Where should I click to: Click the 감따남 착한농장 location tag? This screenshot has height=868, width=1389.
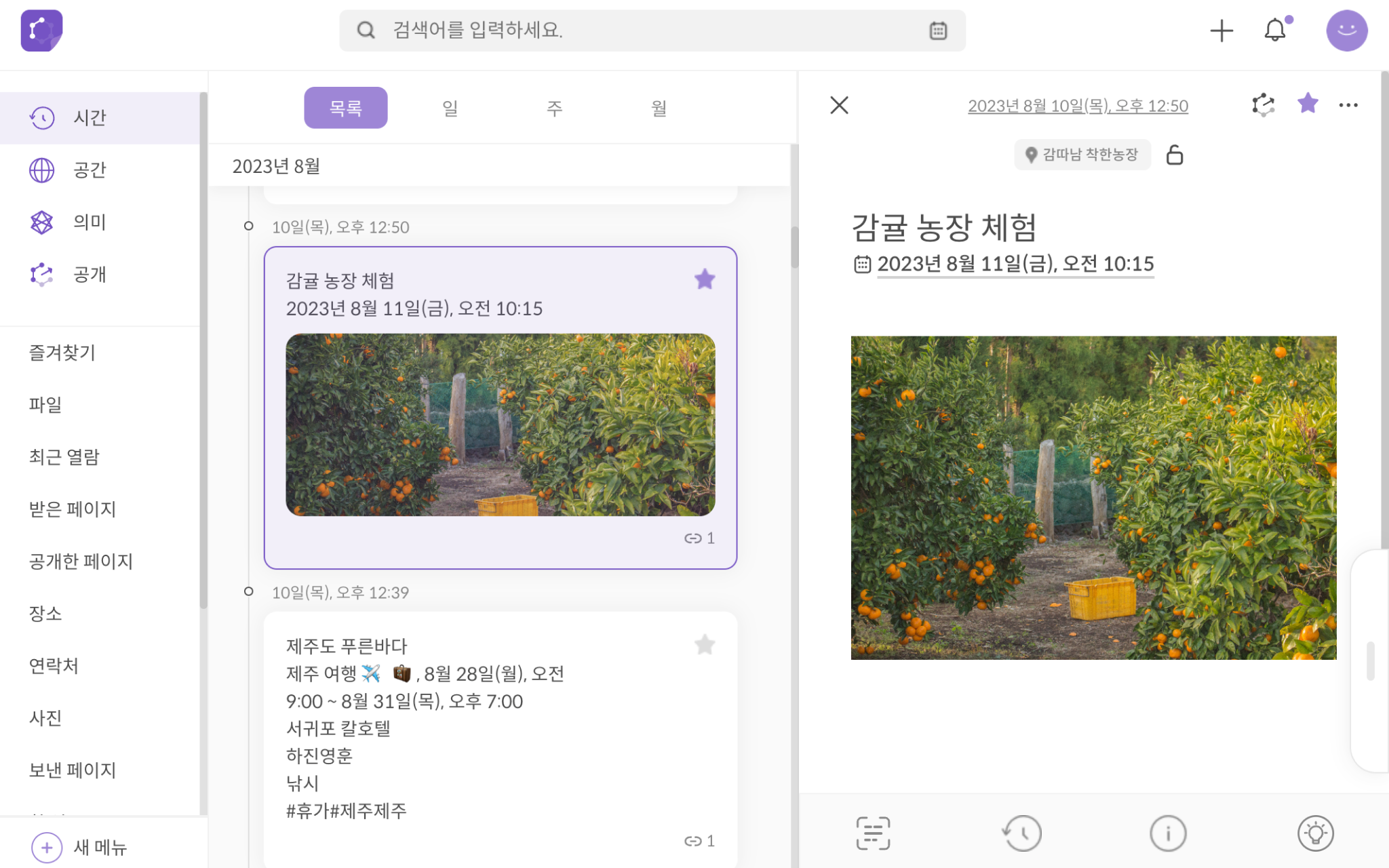point(1082,155)
